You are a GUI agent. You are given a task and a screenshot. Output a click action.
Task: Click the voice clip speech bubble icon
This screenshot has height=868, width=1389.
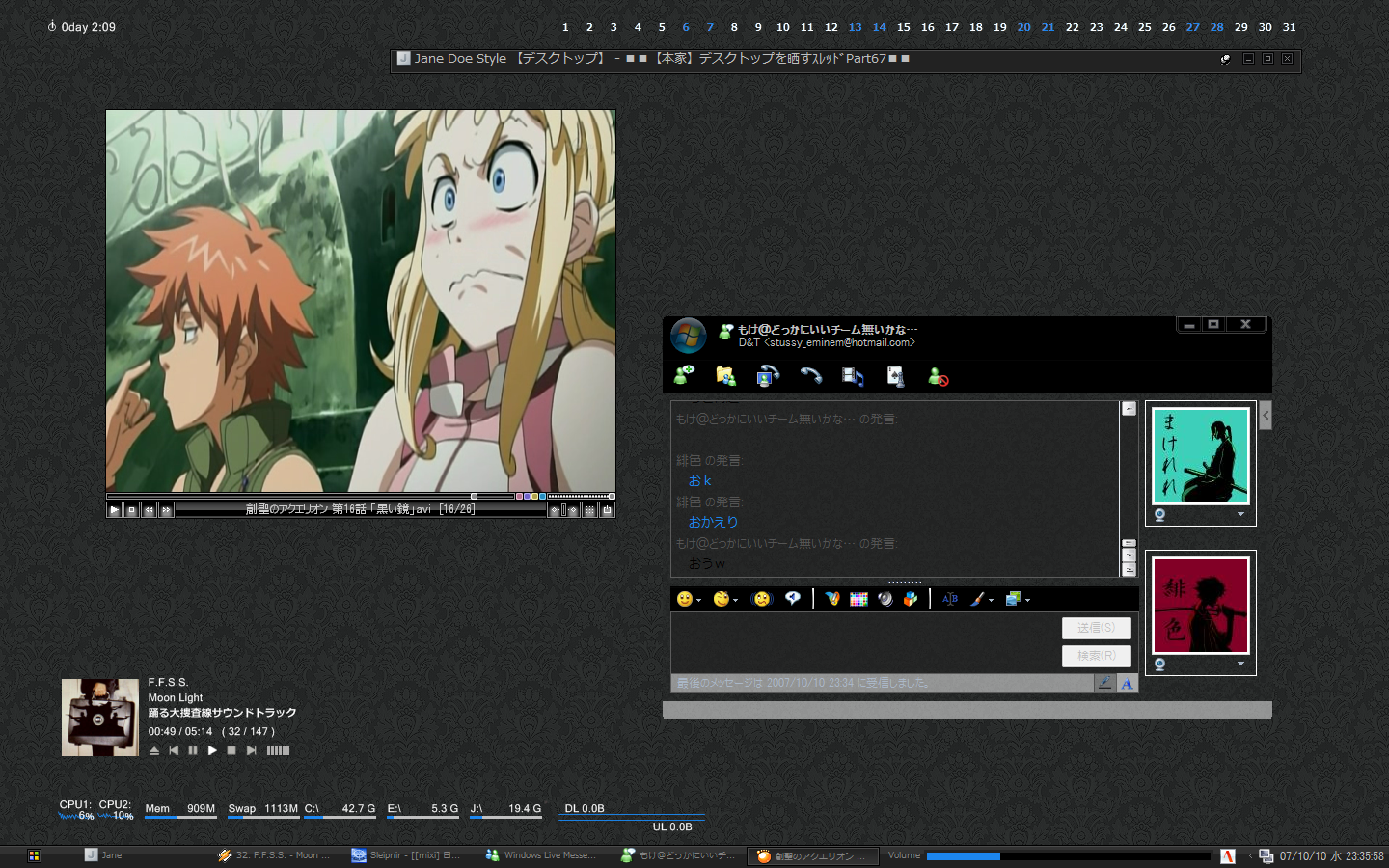[793, 598]
